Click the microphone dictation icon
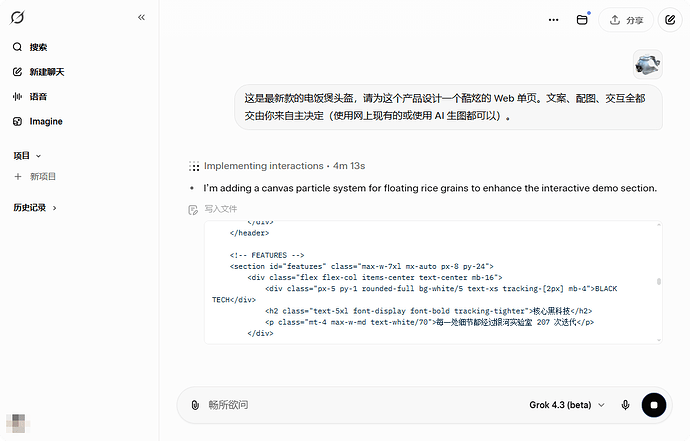Viewport: 690px width, 441px height. [625, 405]
